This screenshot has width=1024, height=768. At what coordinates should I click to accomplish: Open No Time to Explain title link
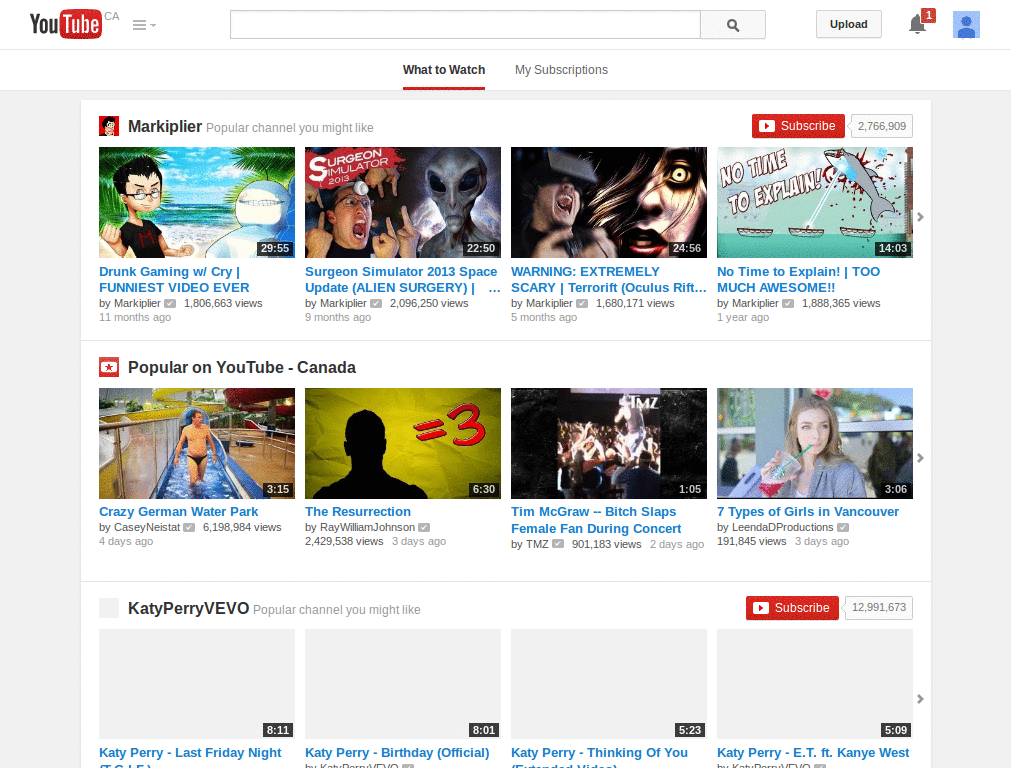click(799, 280)
